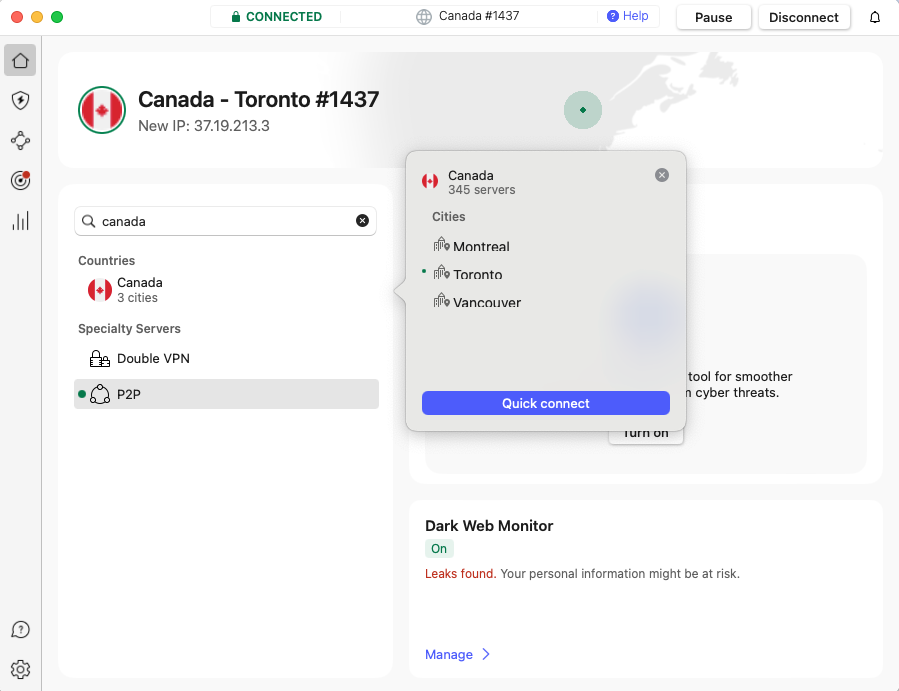This screenshot has height=691, width=899.
Task: Click the large Canada flag by Toronto #1437
Action: coord(102,110)
